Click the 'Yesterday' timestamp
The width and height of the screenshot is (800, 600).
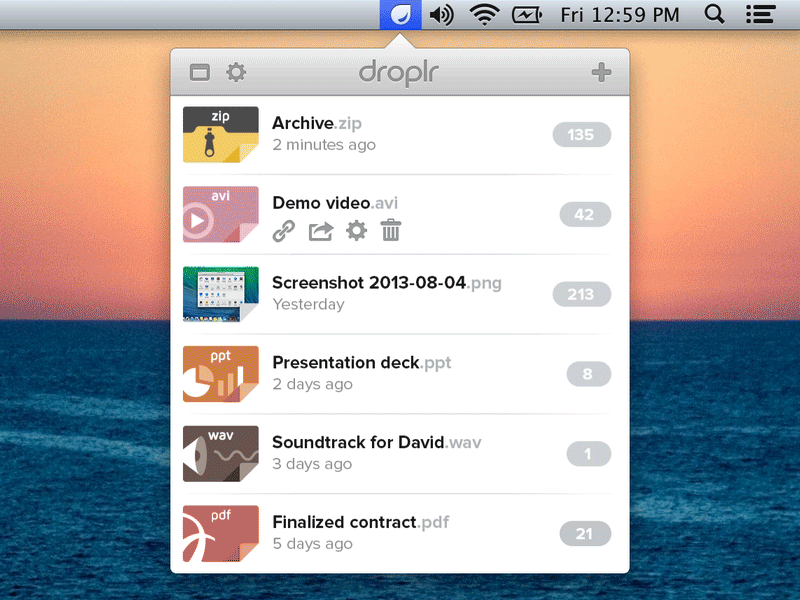[x=308, y=305]
